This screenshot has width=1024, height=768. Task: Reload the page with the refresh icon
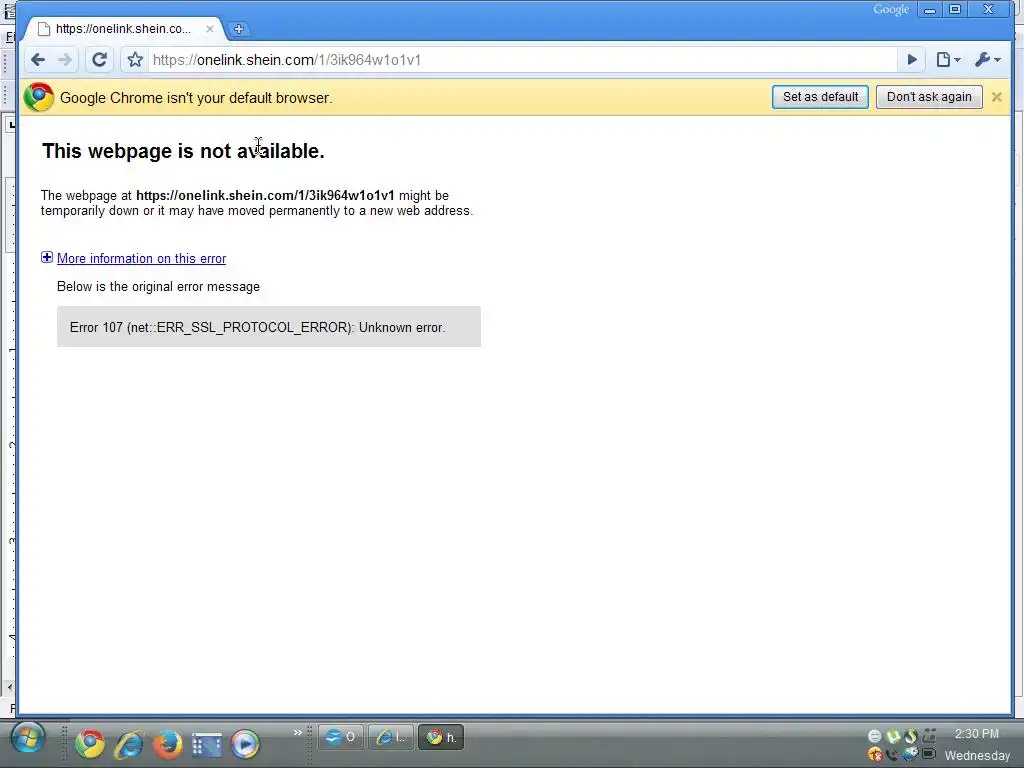tap(99, 60)
